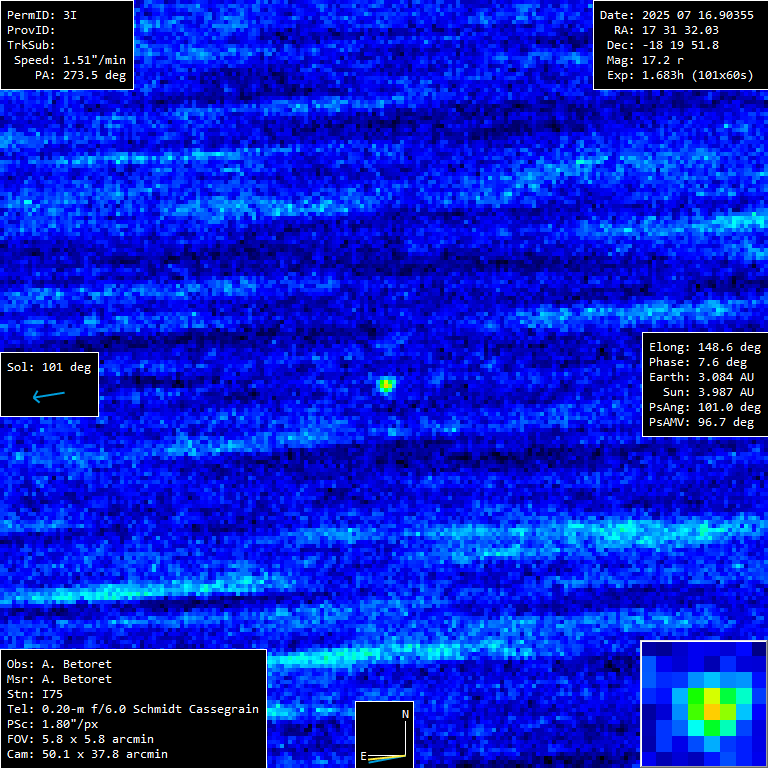
Task: Click the 'Cam: 50.1 x 37.8 arcmin' line
Action: pyautogui.click(x=87, y=754)
